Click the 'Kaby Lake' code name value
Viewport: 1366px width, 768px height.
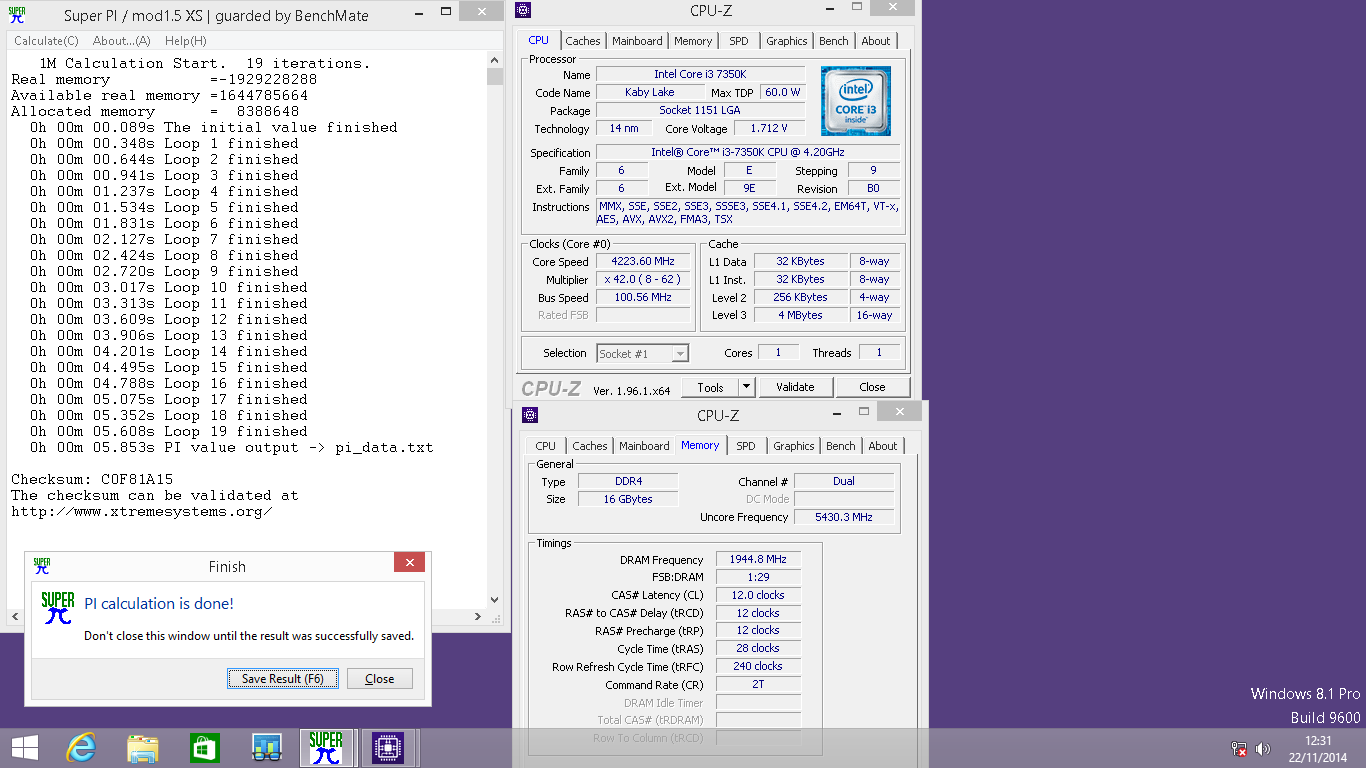[650, 93]
